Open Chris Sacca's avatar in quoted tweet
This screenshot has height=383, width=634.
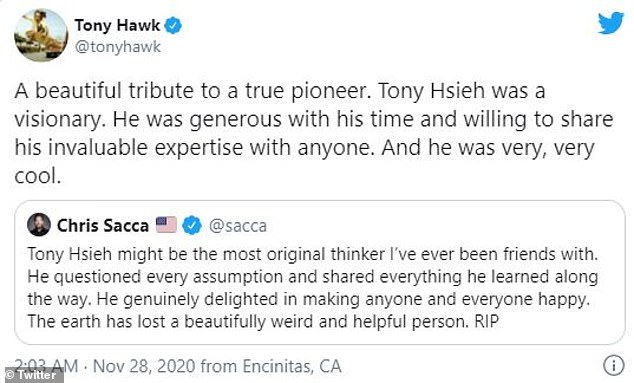coord(39,225)
